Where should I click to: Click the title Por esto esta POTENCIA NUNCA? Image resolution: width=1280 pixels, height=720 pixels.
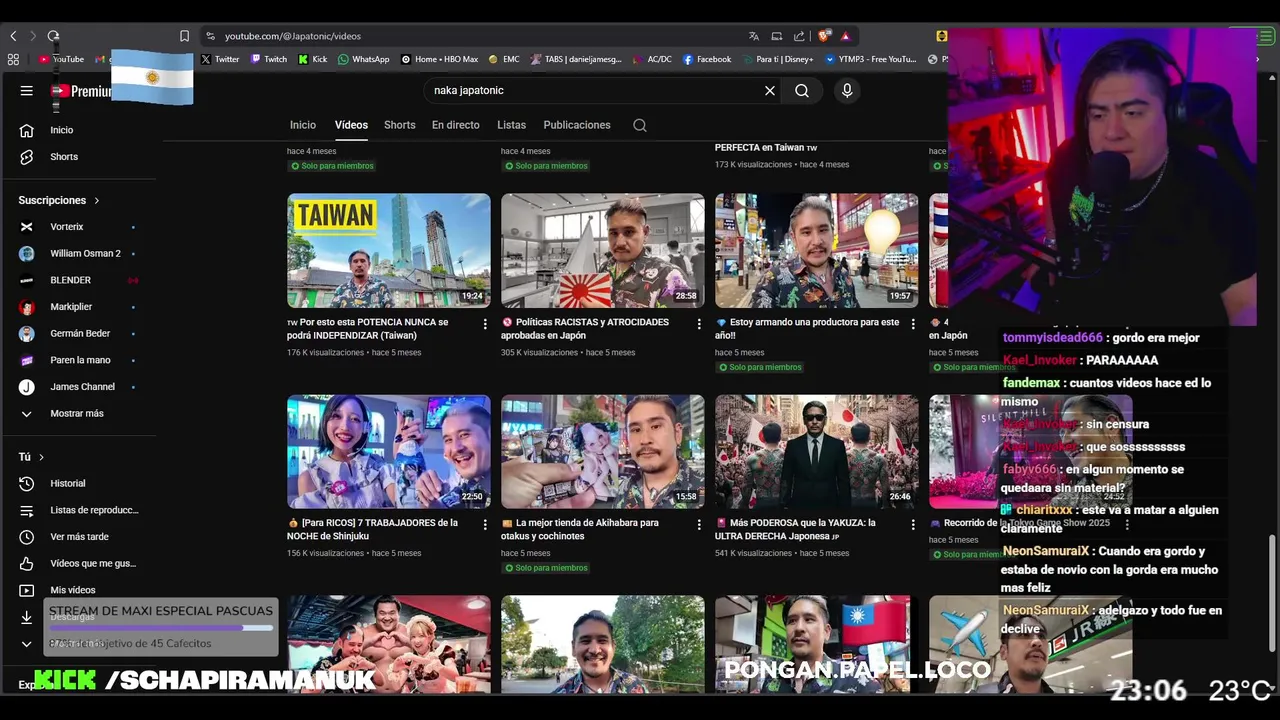tap(368, 329)
